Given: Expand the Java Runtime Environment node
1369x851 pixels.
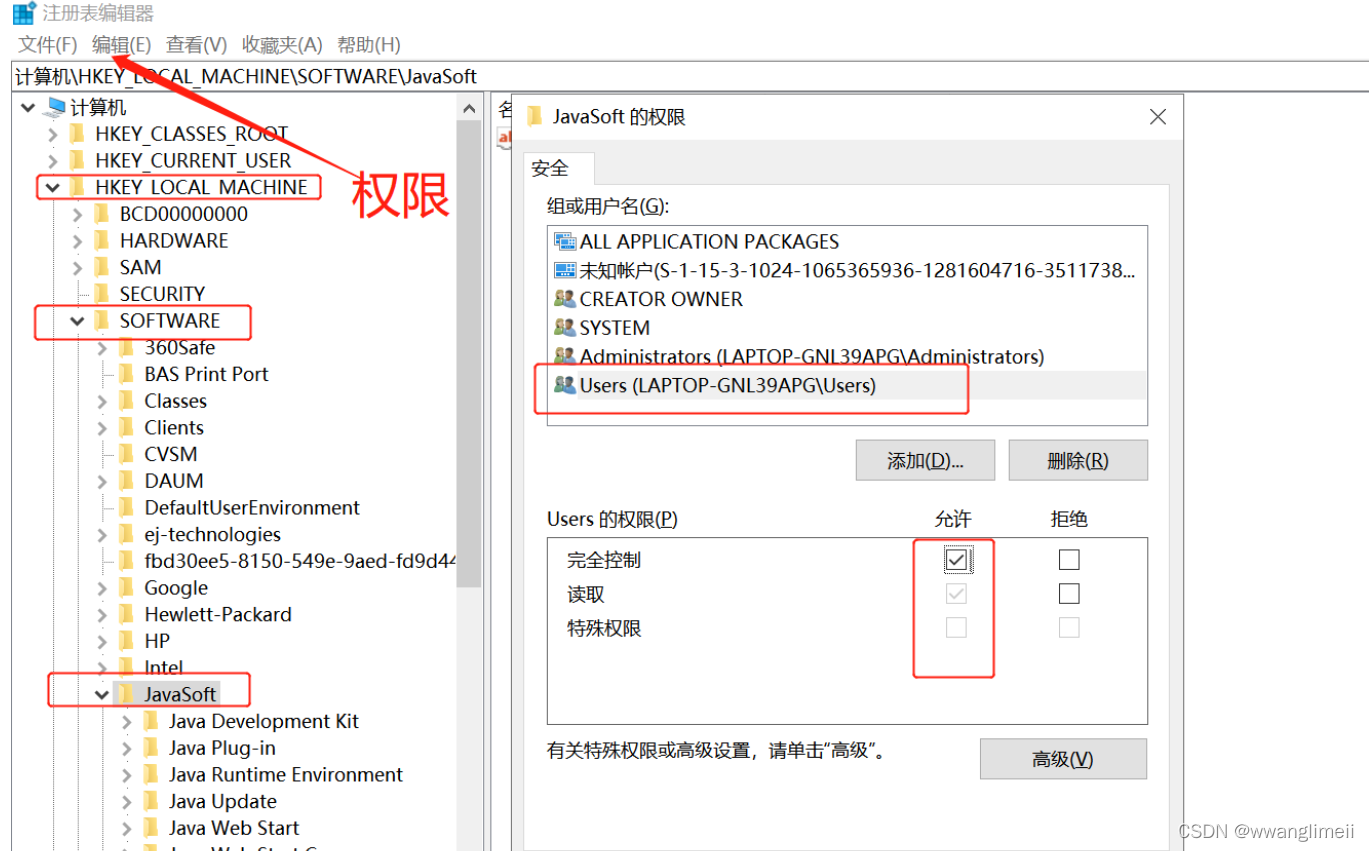Looking at the screenshot, I should tap(126, 775).
